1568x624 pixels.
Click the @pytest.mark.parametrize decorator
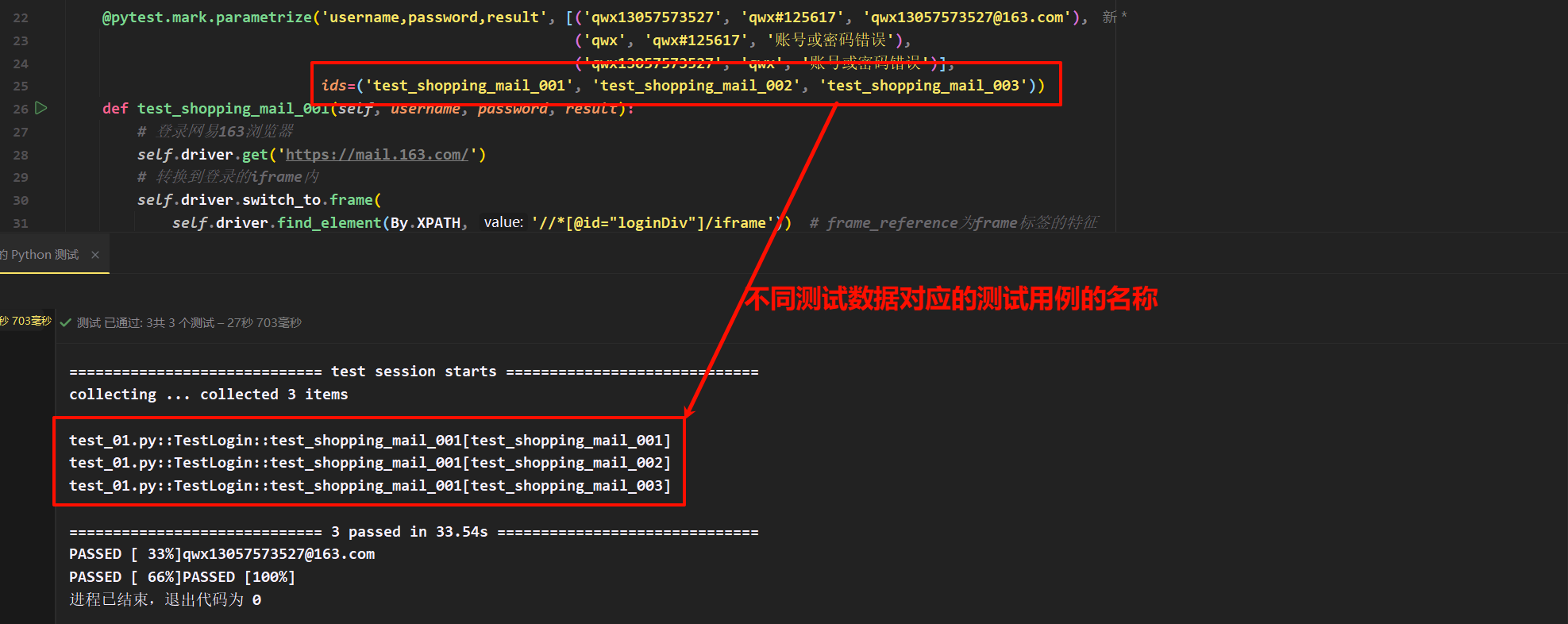point(207,17)
